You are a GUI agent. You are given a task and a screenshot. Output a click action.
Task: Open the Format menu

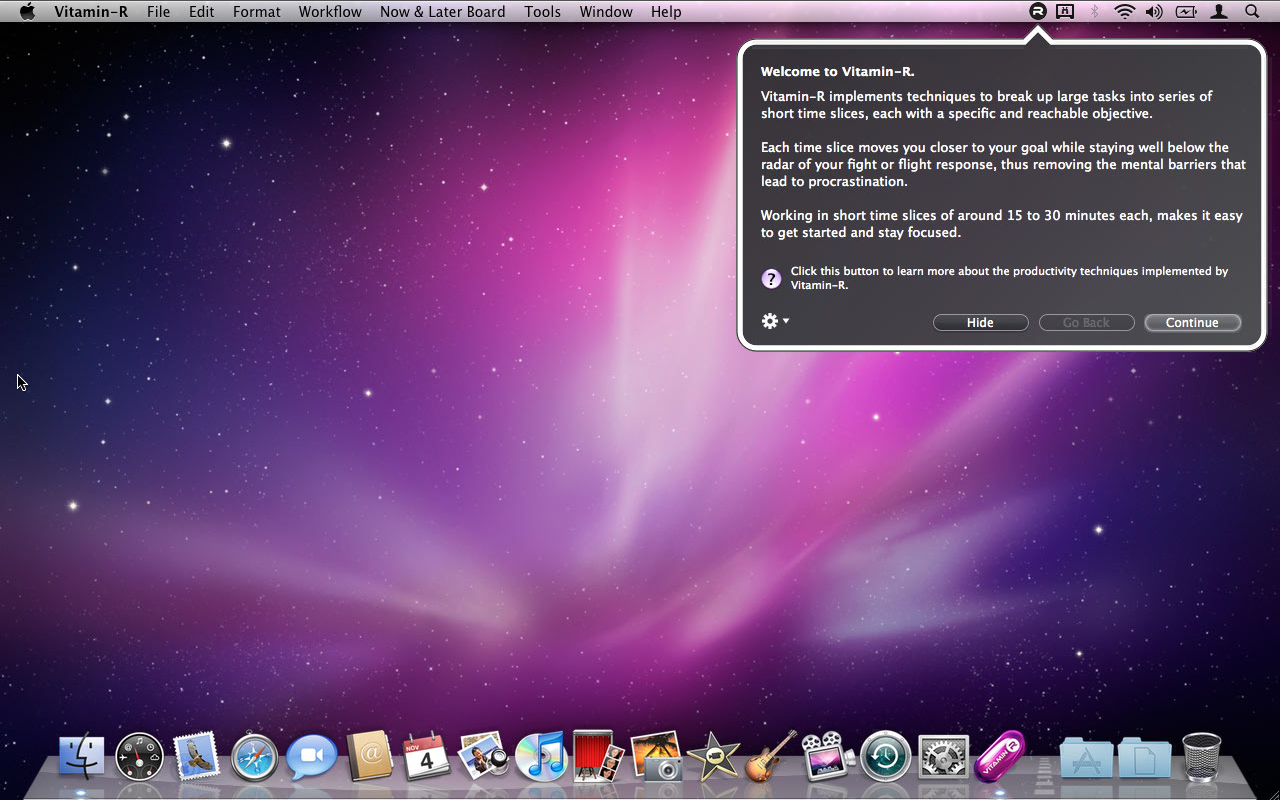point(257,12)
